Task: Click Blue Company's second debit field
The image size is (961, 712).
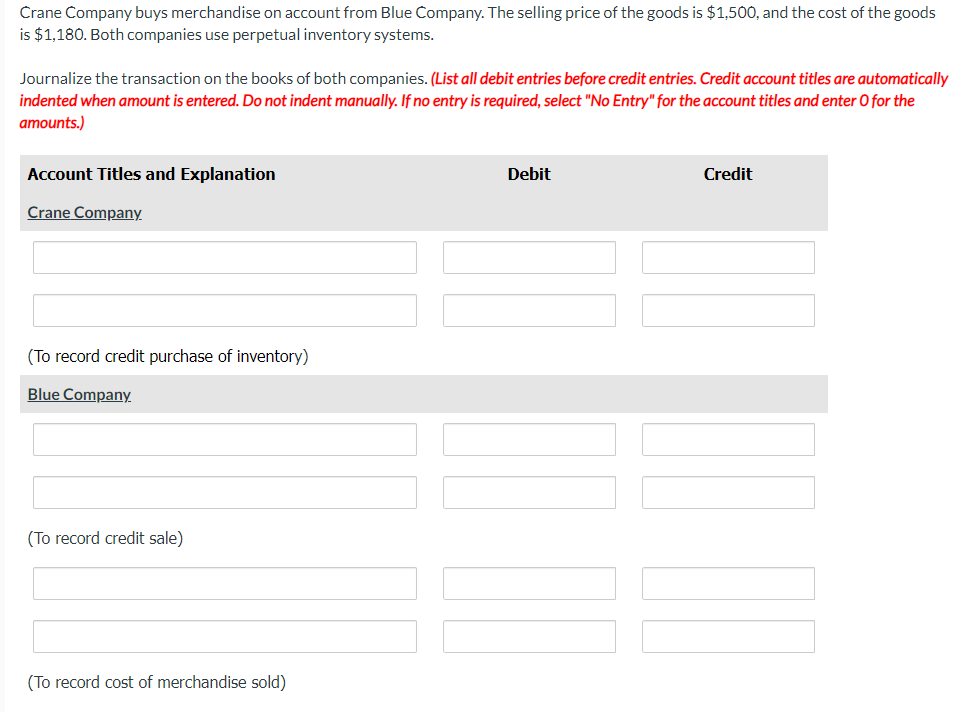Action: (528, 492)
